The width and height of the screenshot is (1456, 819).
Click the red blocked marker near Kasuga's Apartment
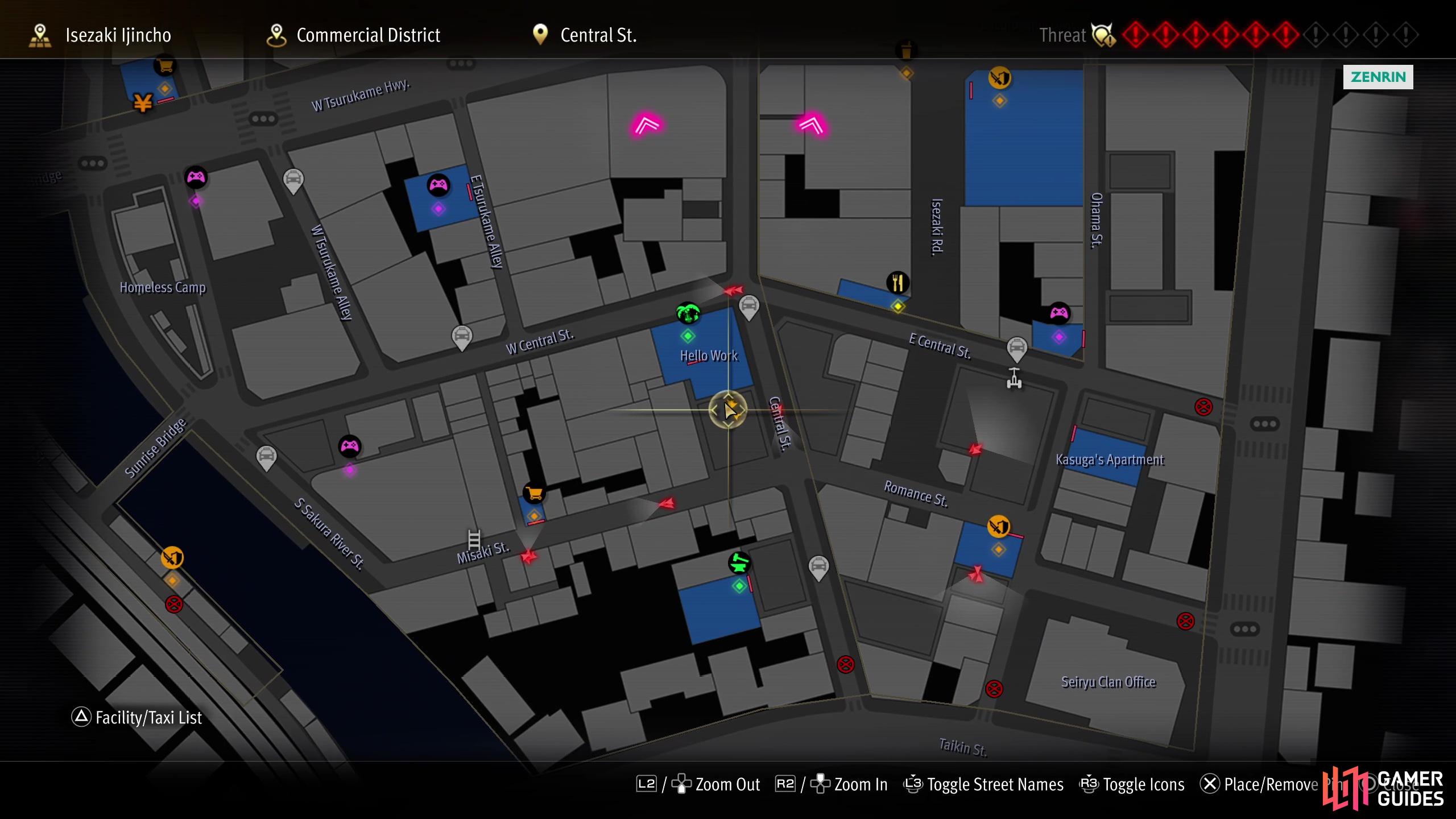coord(1203,407)
